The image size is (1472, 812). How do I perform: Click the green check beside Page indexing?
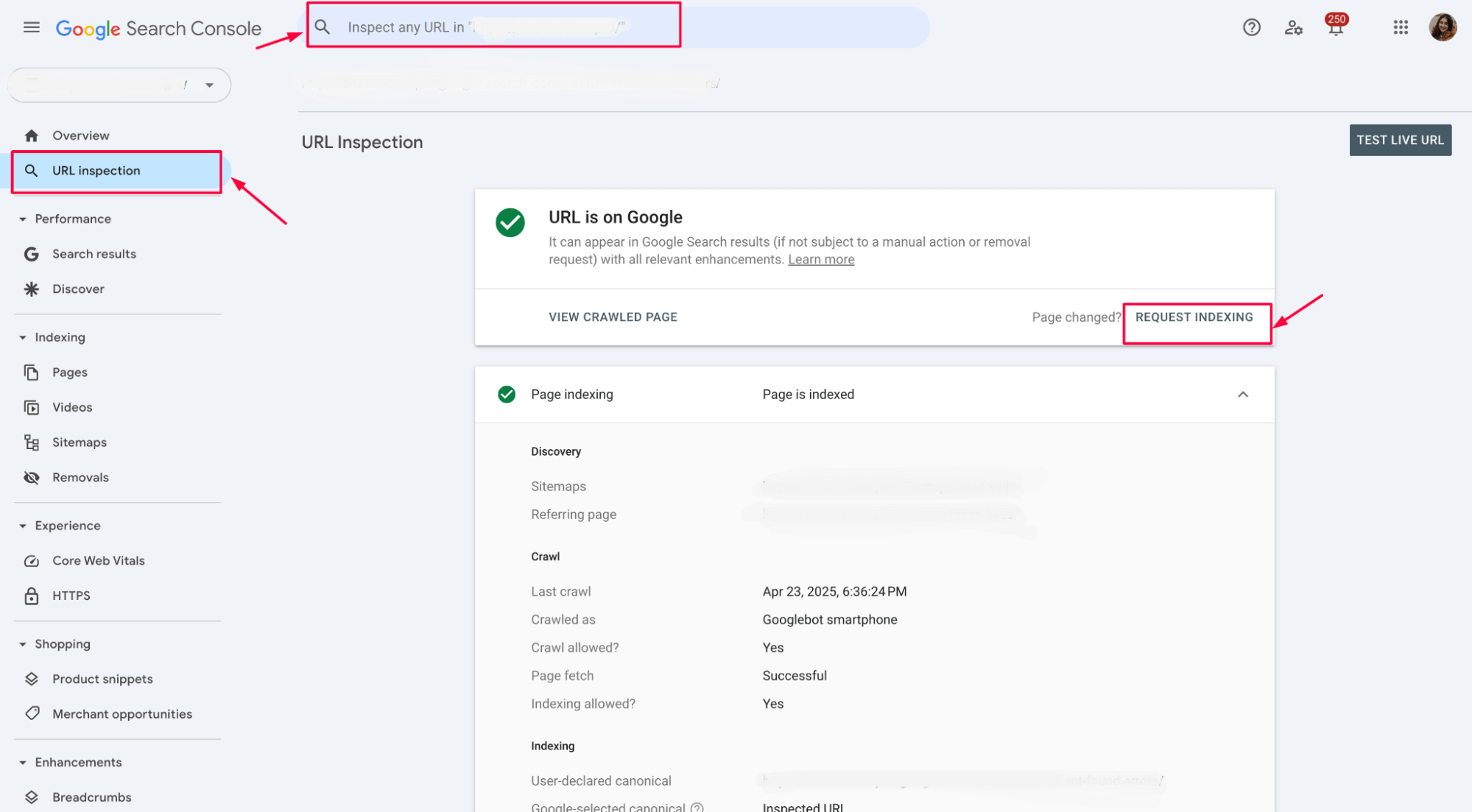coord(507,395)
